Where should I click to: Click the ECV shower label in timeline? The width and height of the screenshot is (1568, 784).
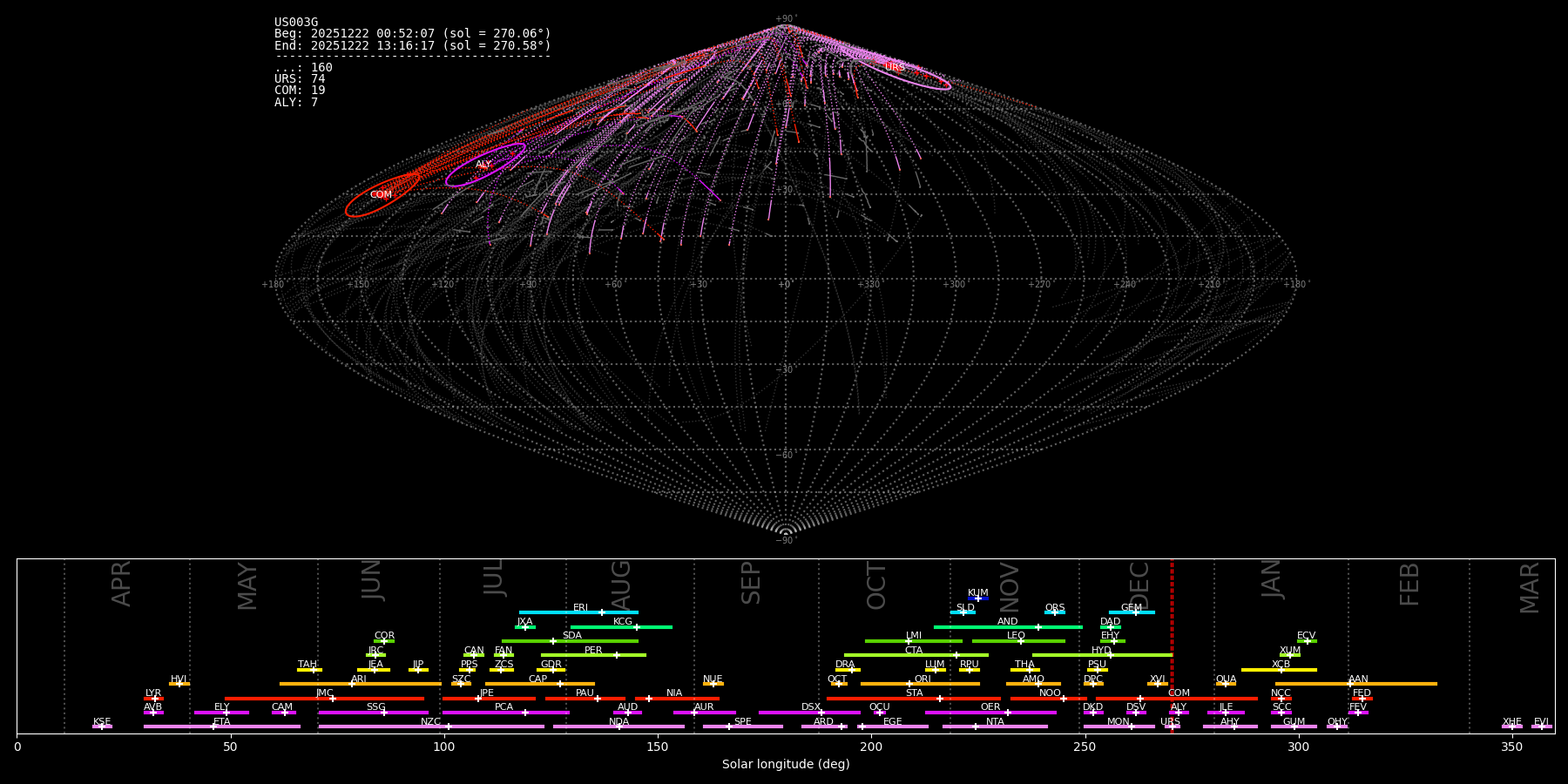click(1307, 636)
